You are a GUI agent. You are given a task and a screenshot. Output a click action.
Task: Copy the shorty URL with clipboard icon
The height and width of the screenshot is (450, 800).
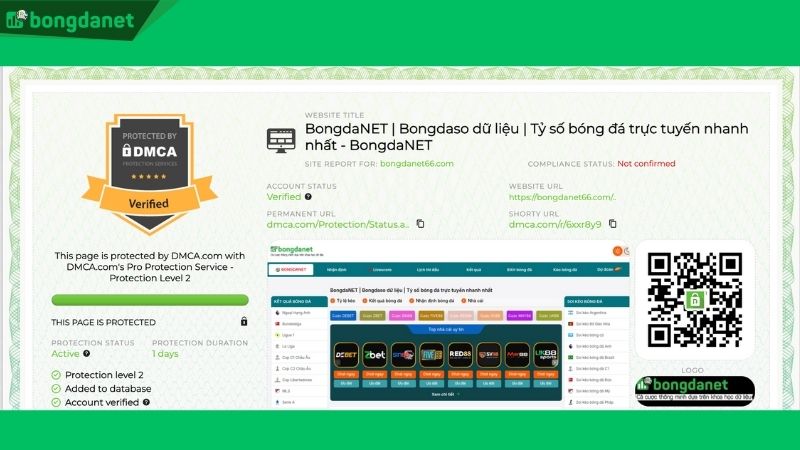click(x=612, y=224)
